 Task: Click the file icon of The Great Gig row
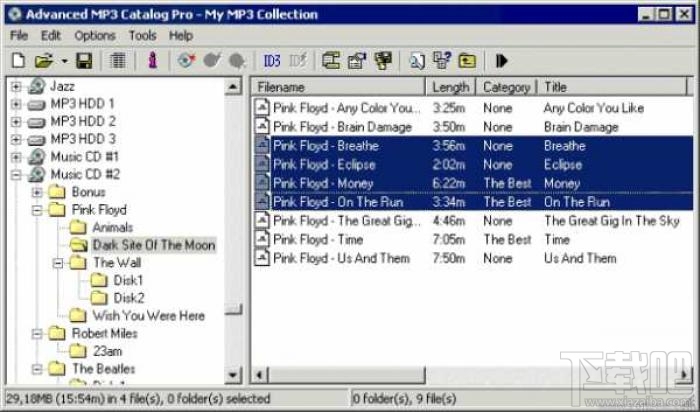(x=262, y=221)
